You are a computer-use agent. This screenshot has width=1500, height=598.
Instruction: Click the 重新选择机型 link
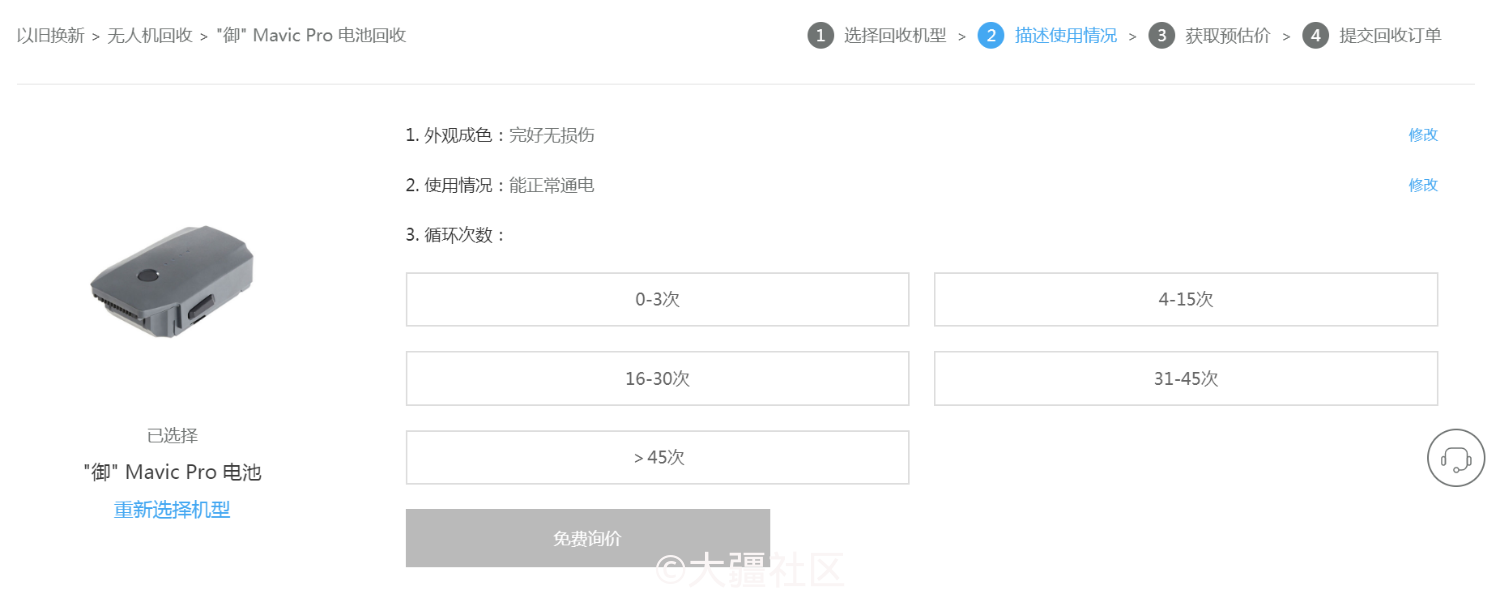point(172,510)
